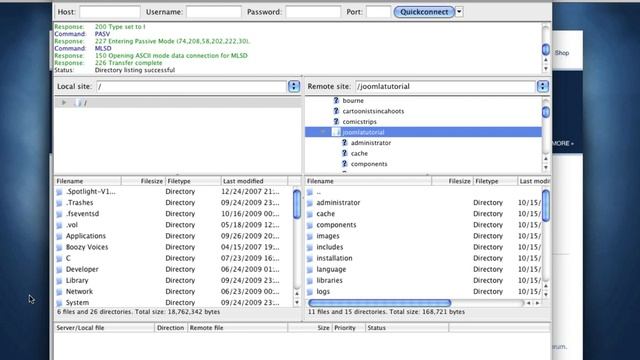Sort local files by Filesize column
Viewport: 640px width, 360px height.
[x=143, y=181]
